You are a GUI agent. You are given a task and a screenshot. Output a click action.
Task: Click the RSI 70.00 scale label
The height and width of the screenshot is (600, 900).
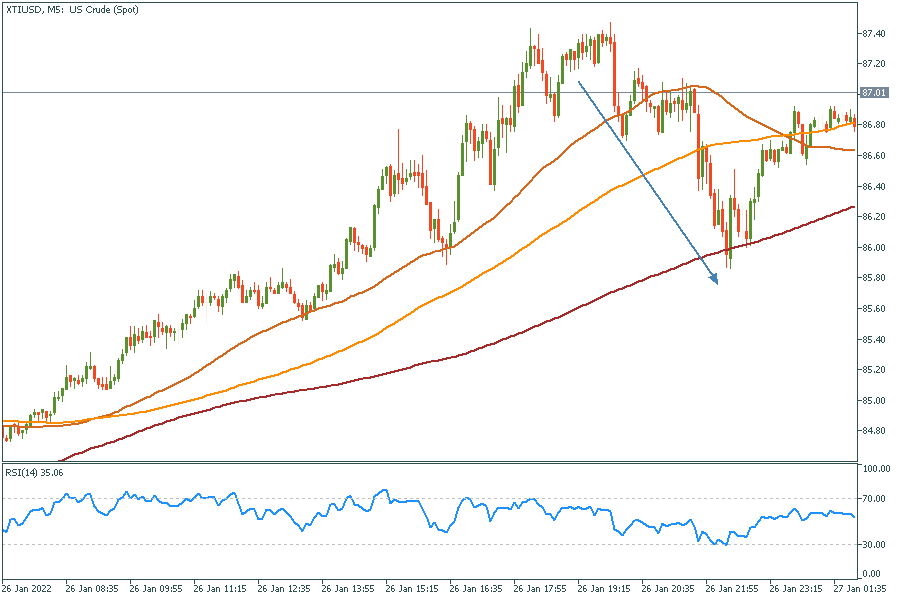874,498
